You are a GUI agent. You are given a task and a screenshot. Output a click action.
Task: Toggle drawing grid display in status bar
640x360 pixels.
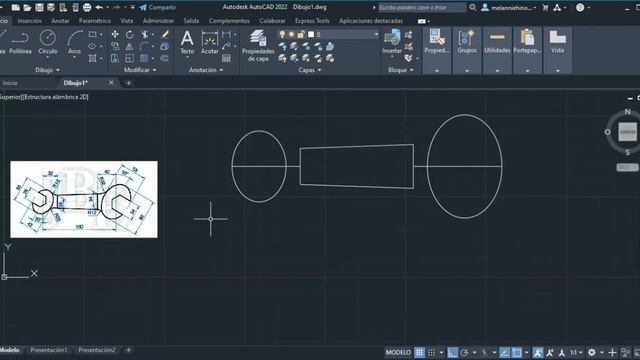click(420, 352)
